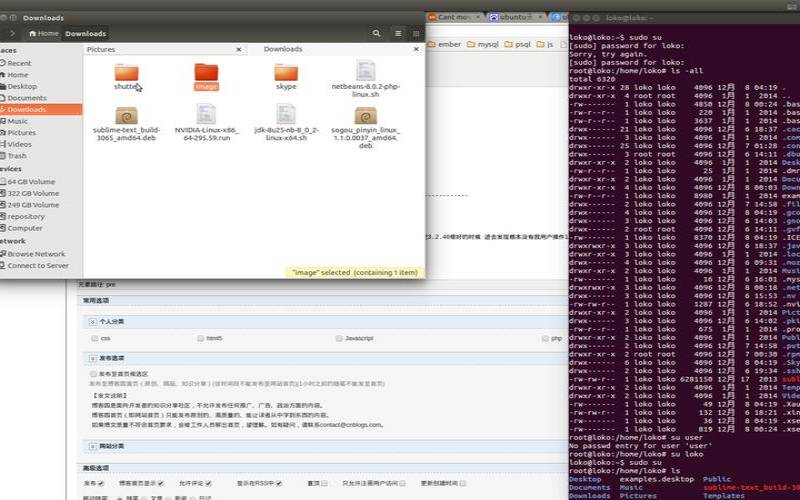Viewport: 800px width, 500px height.
Task: Open the js bookmarks folder
Action: point(545,44)
